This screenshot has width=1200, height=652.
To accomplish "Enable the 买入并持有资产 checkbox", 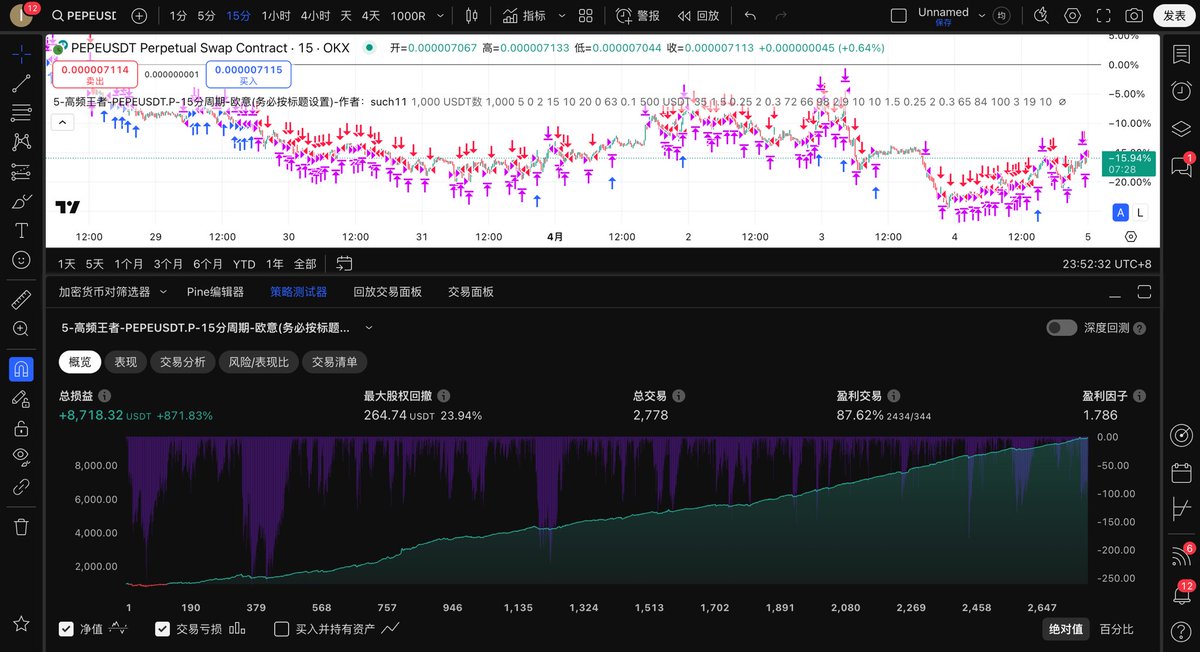I will tap(282, 629).
